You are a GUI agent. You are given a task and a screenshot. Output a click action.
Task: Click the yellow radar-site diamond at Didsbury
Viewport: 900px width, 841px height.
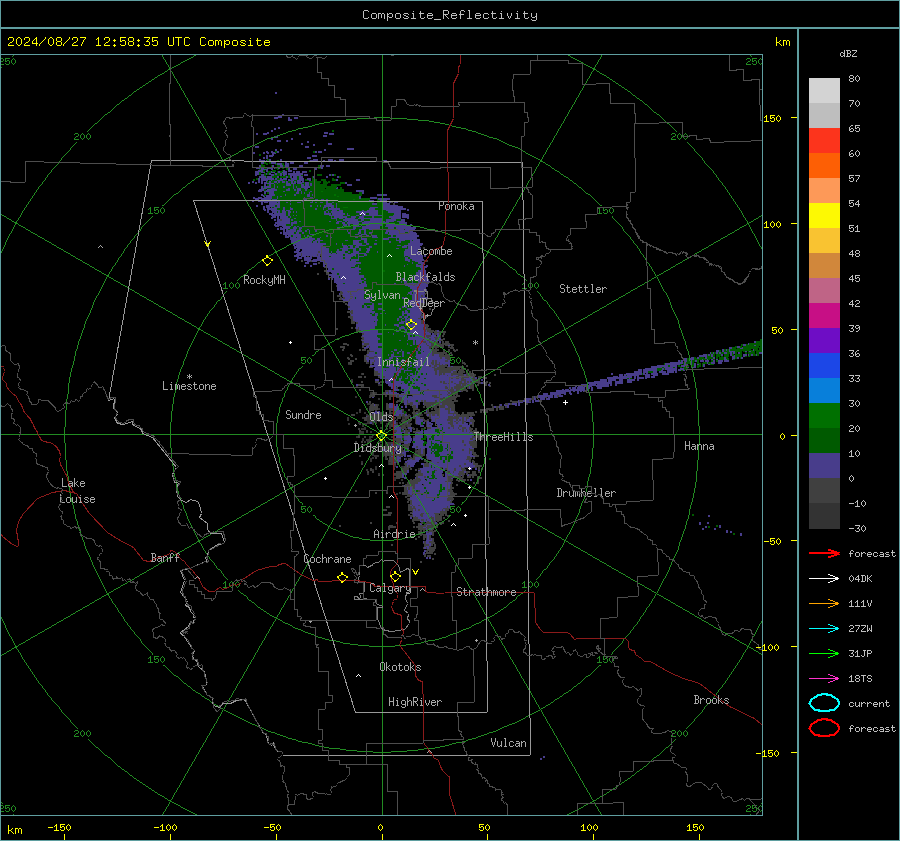[381, 436]
